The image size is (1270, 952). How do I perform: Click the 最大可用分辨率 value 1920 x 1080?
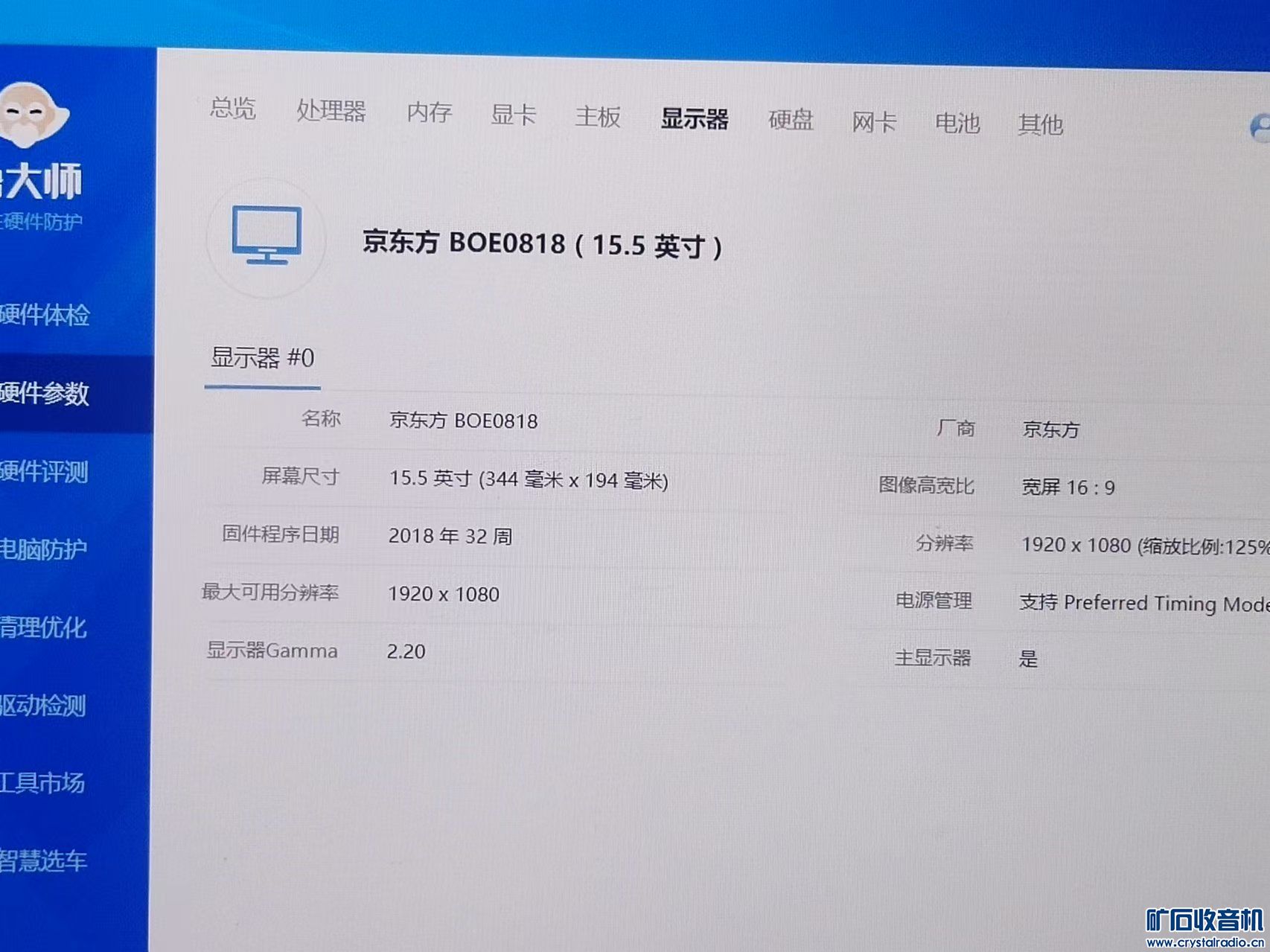pos(444,594)
